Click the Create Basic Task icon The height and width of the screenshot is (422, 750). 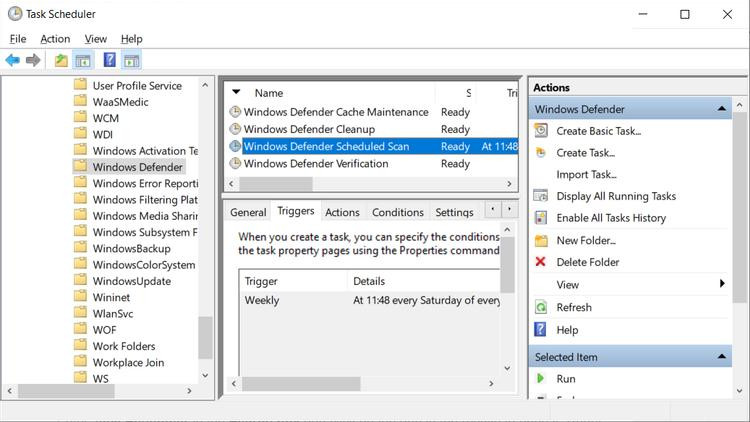541,131
